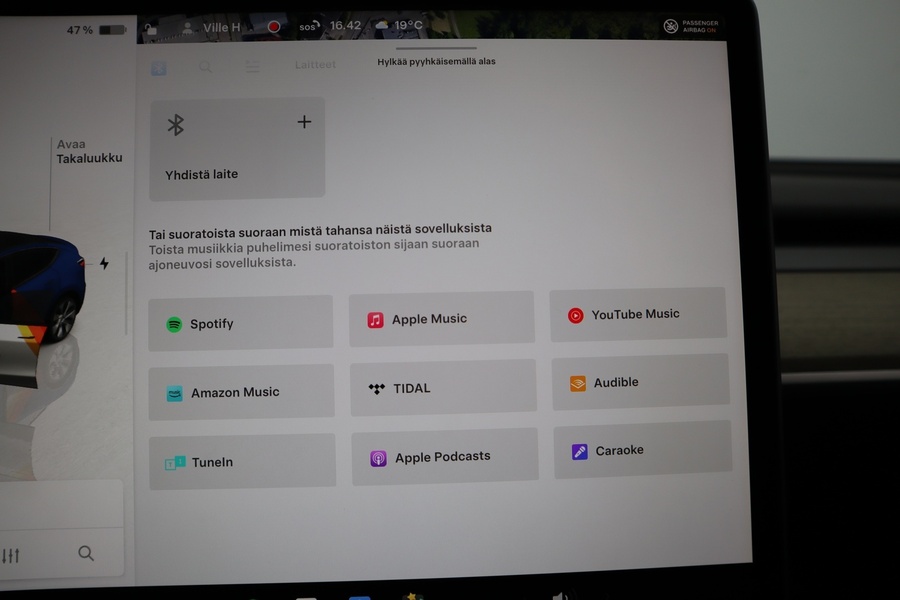Select Amazon Music
This screenshot has width=900, height=600.
pyautogui.click(x=241, y=392)
